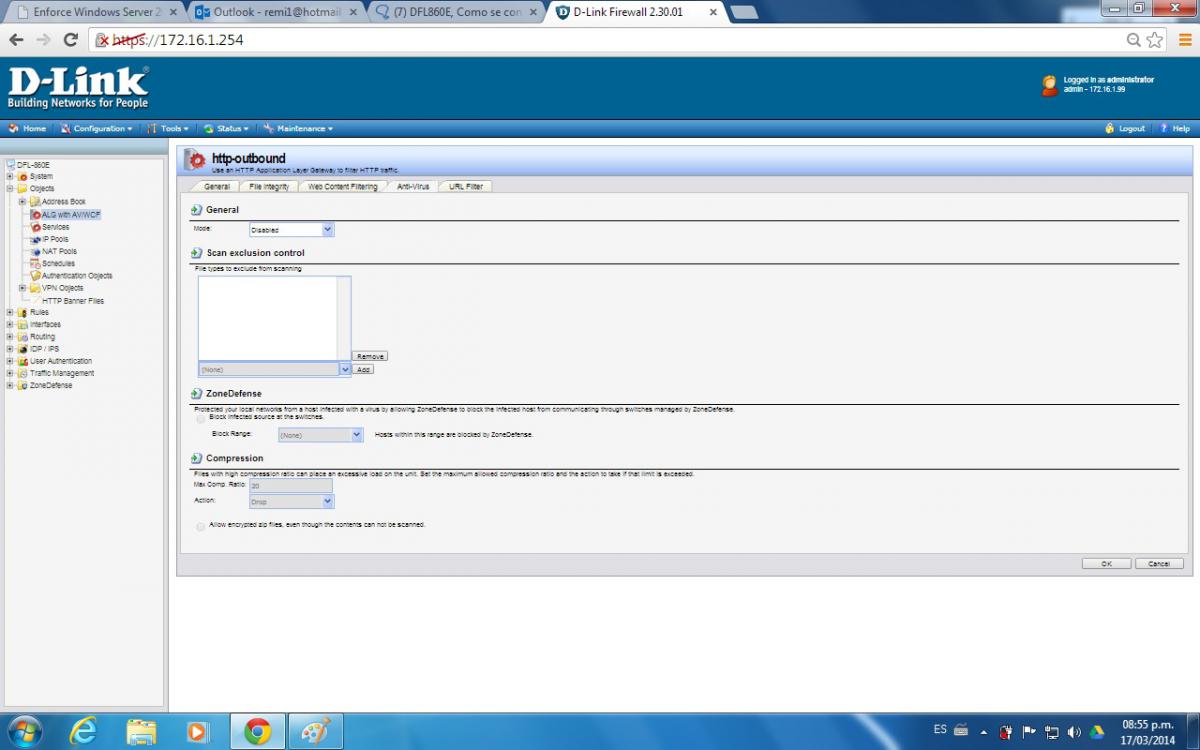
Task: Open the Tools menu
Action: tap(168, 129)
